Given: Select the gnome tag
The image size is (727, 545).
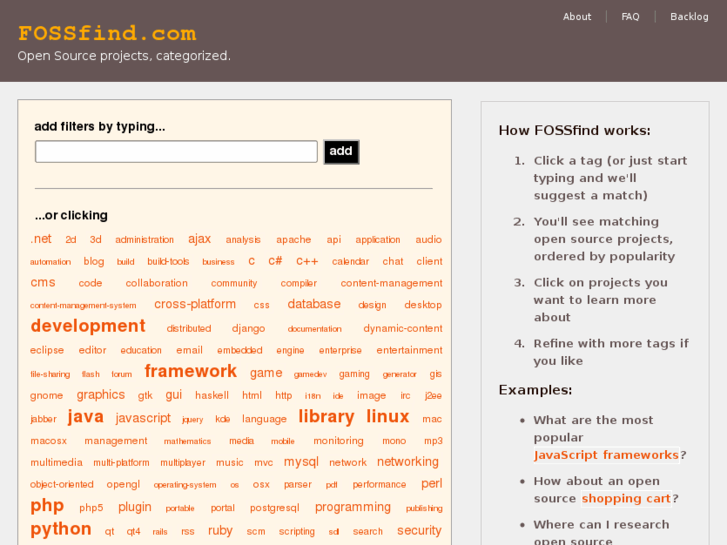Looking at the screenshot, I should point(46,396).
